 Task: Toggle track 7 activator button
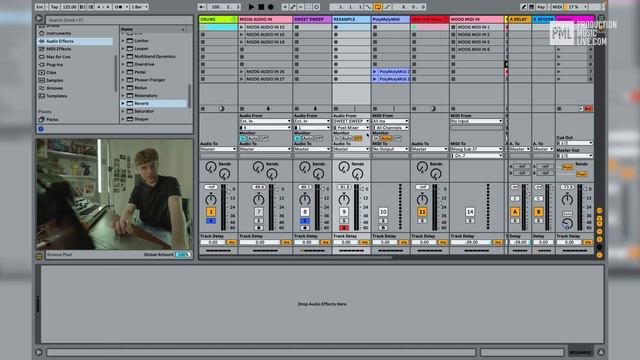click(x=259, y=211)
